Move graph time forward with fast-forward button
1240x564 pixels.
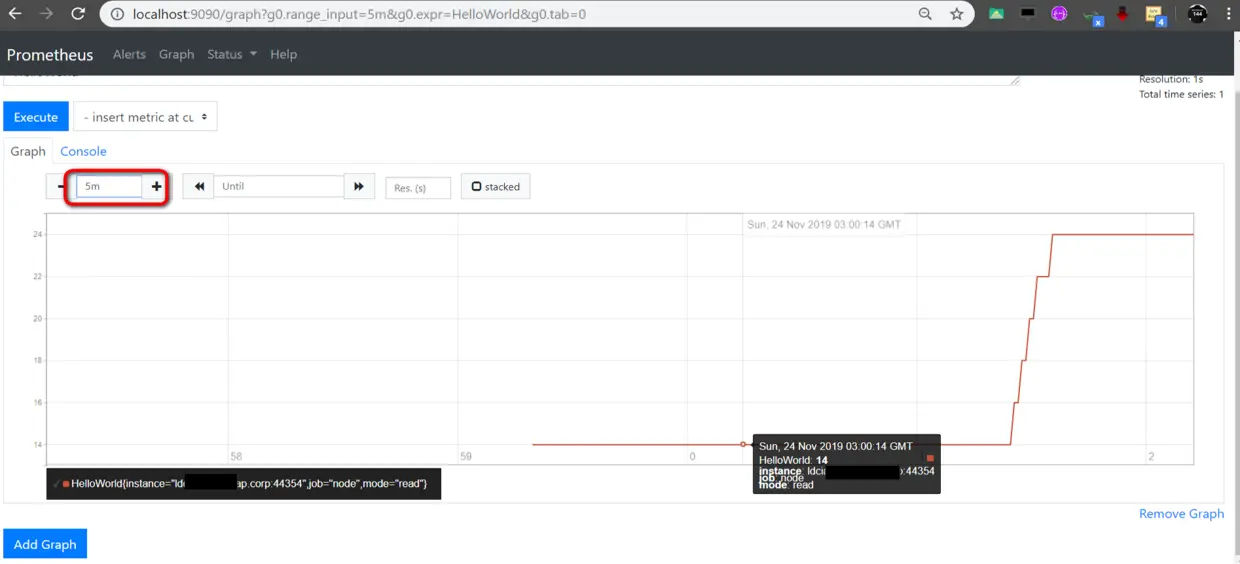click(359, 187)
